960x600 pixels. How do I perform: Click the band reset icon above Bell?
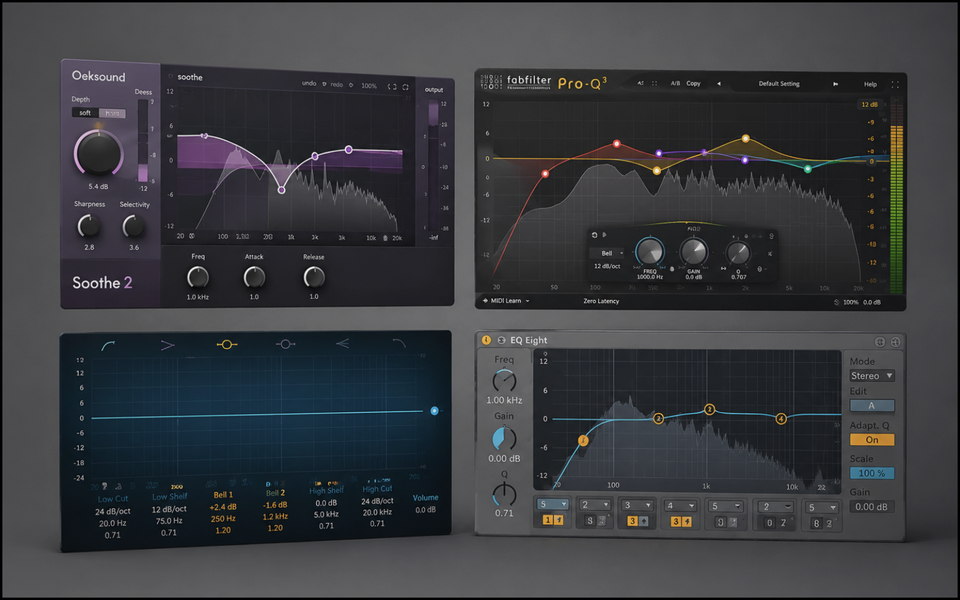594,235
